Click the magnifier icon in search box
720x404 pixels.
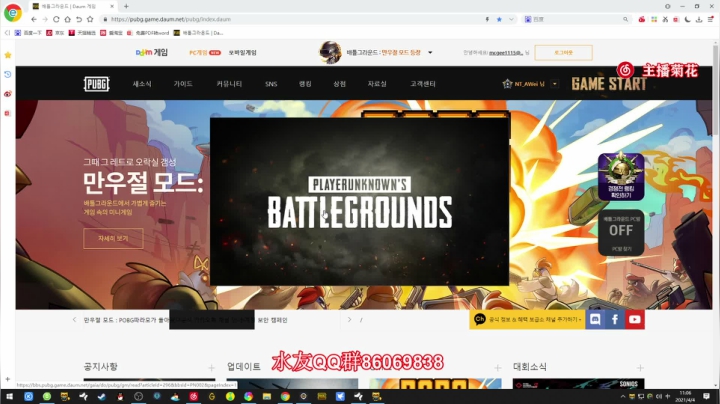pos(625,19)
